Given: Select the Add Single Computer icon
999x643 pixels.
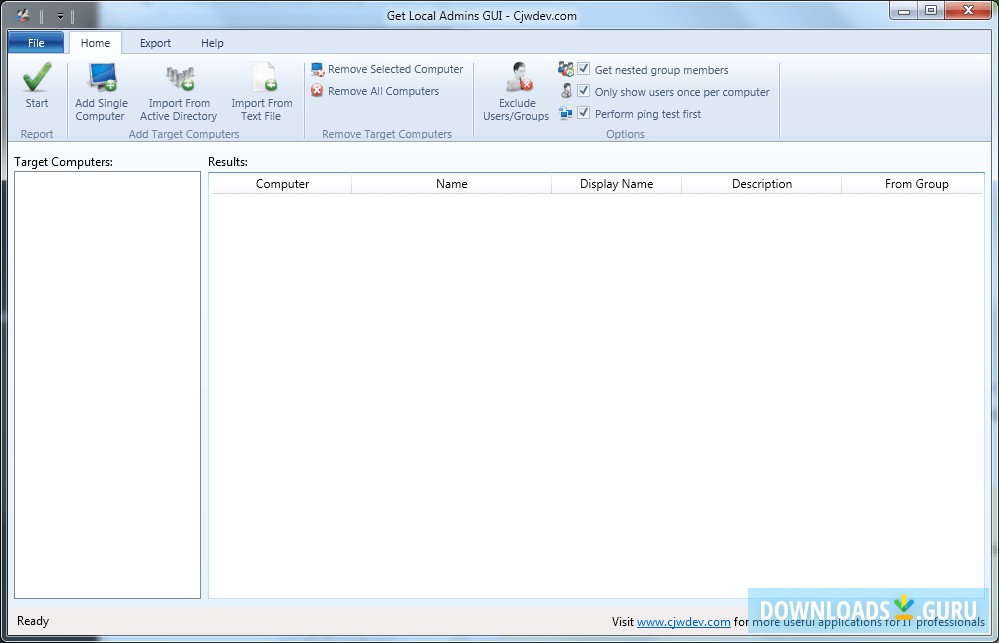Looking at the screenshot, I should [x=100, y=78].
